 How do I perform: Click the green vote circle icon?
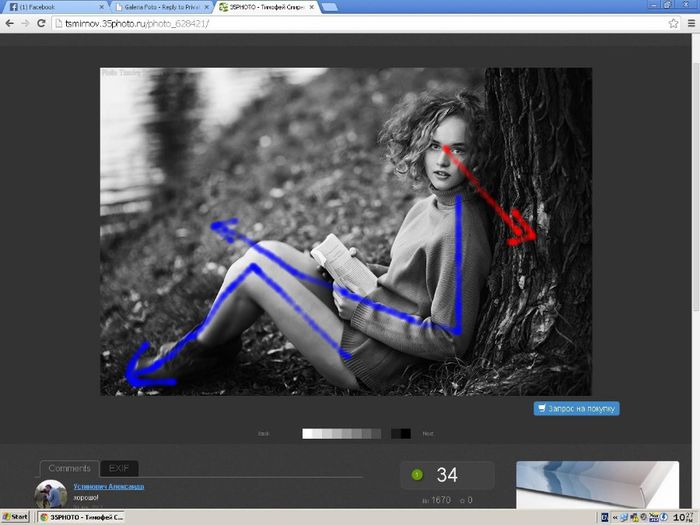[x=417, y=475]
